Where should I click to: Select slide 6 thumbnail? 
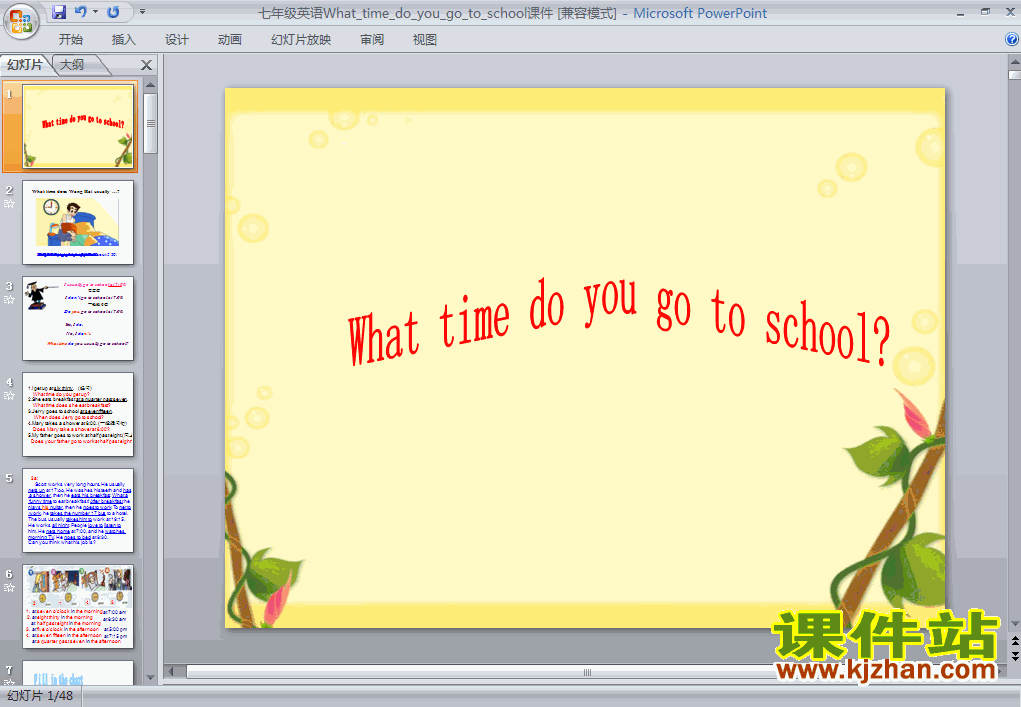[x=78, y=607]
